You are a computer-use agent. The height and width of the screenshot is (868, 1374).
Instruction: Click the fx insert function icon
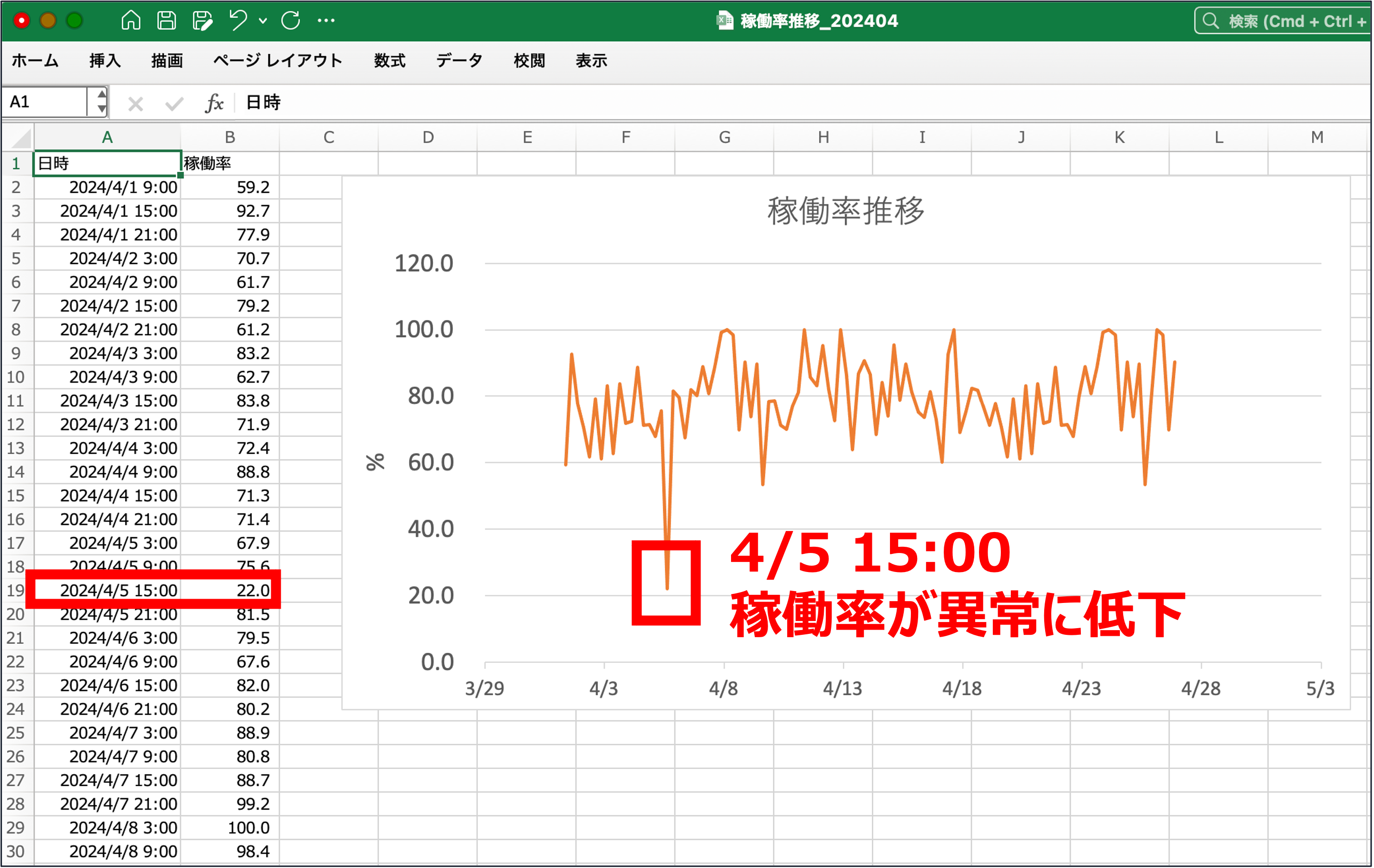tap(214, 103)
